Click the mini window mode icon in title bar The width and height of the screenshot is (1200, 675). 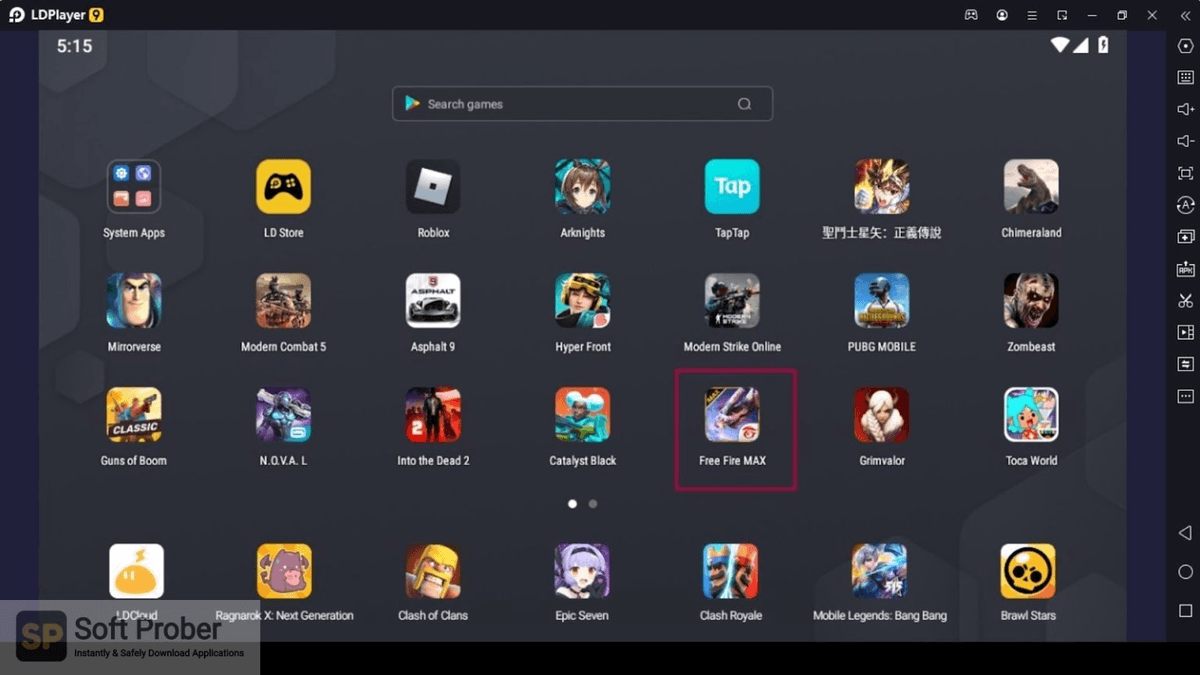(x=1062, y=15)
